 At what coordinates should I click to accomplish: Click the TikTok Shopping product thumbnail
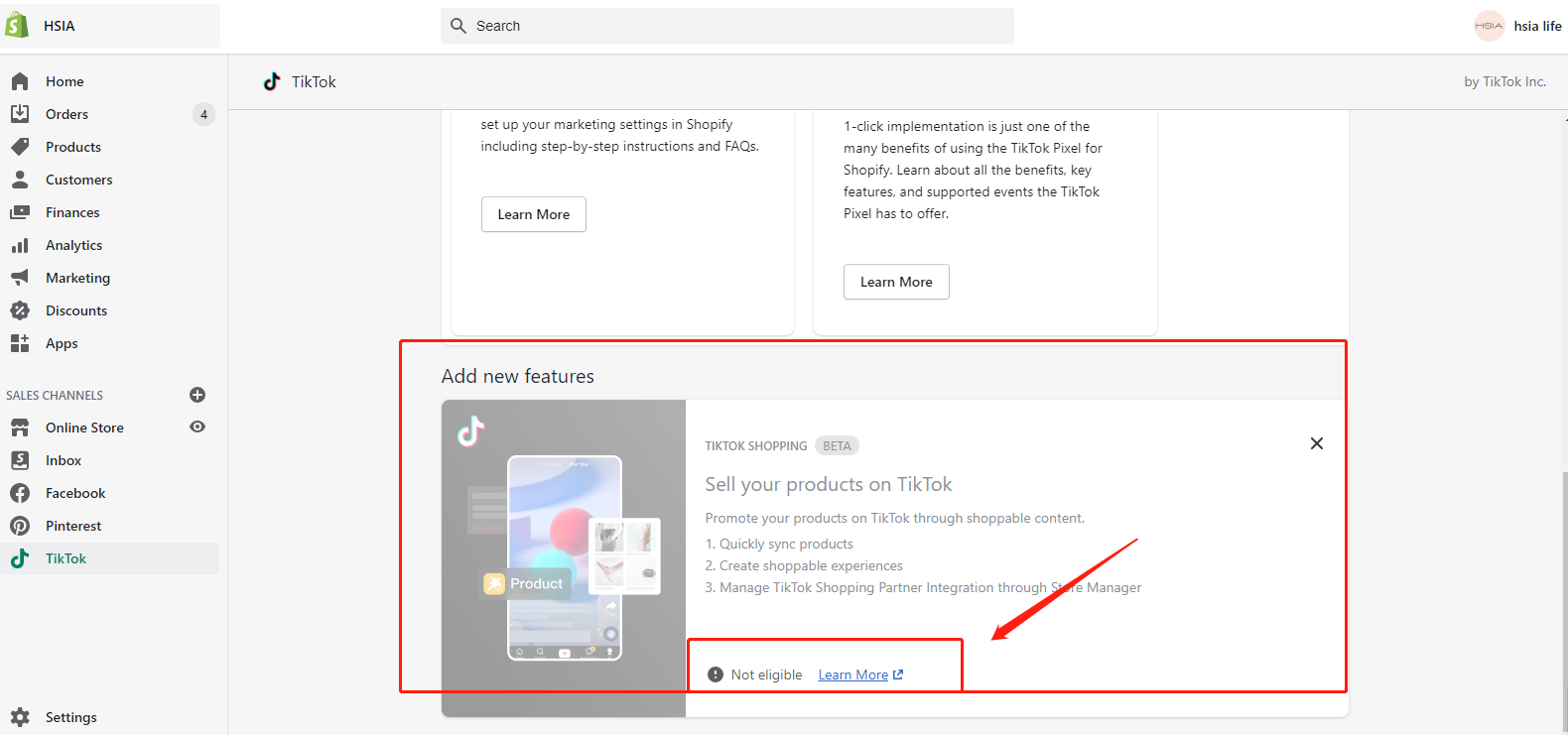[564, 557]
